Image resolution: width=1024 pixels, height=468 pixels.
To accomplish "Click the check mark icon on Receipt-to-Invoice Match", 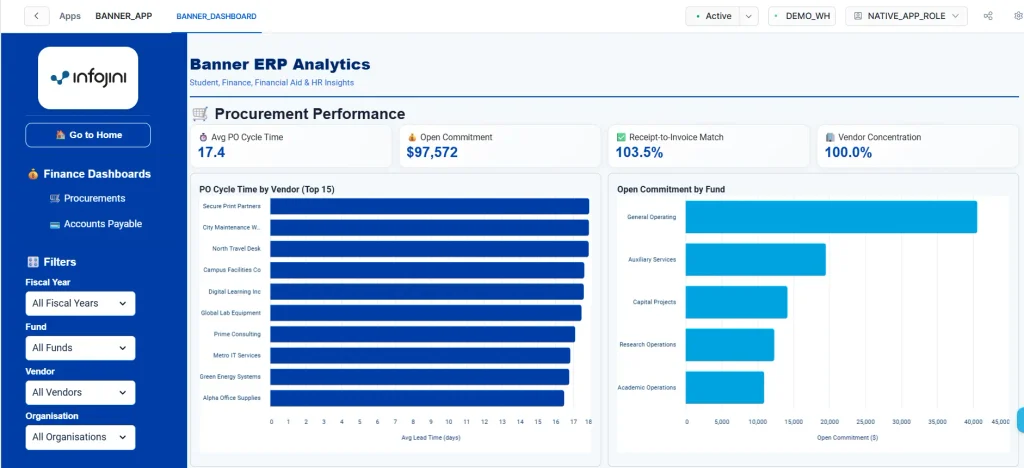I will point(621,138).
